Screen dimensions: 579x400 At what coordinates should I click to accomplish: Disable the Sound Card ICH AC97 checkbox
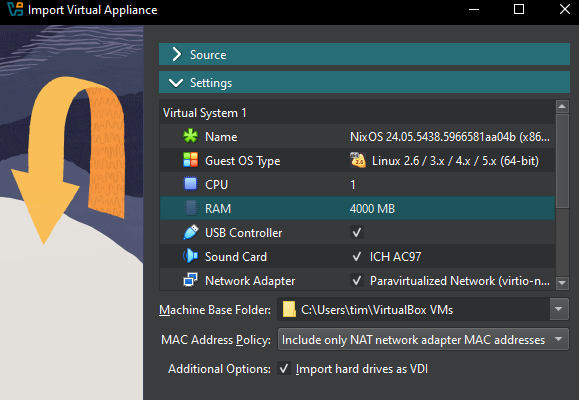click(x=357, y=257)
